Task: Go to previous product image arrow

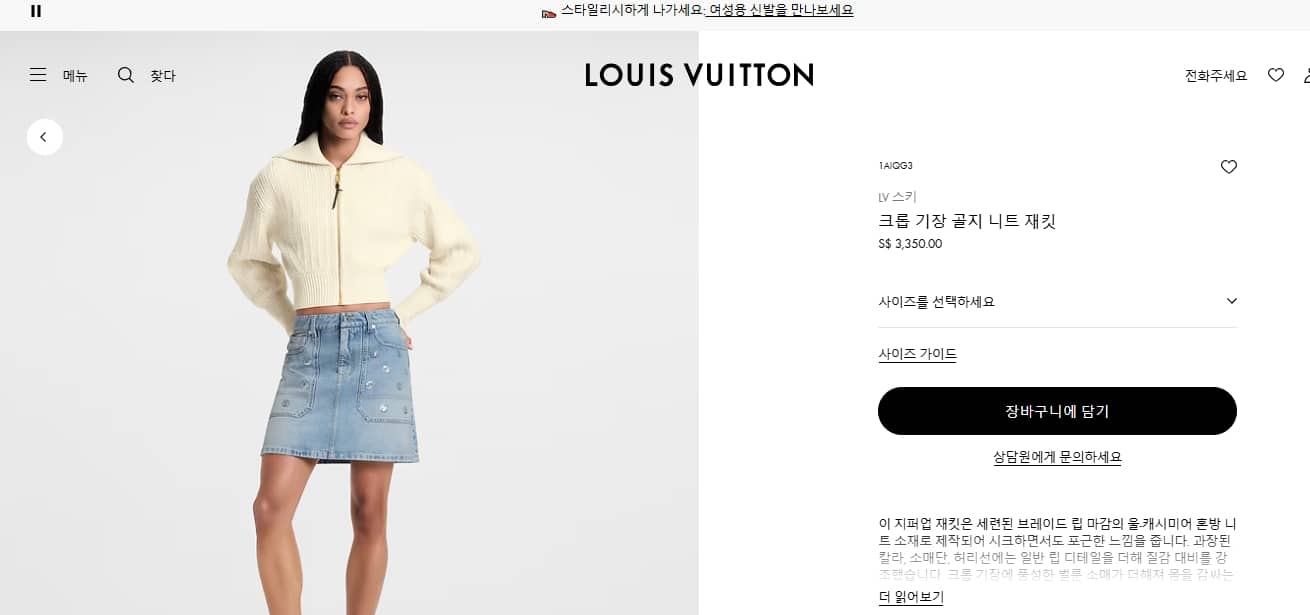Action: (45, 137)
